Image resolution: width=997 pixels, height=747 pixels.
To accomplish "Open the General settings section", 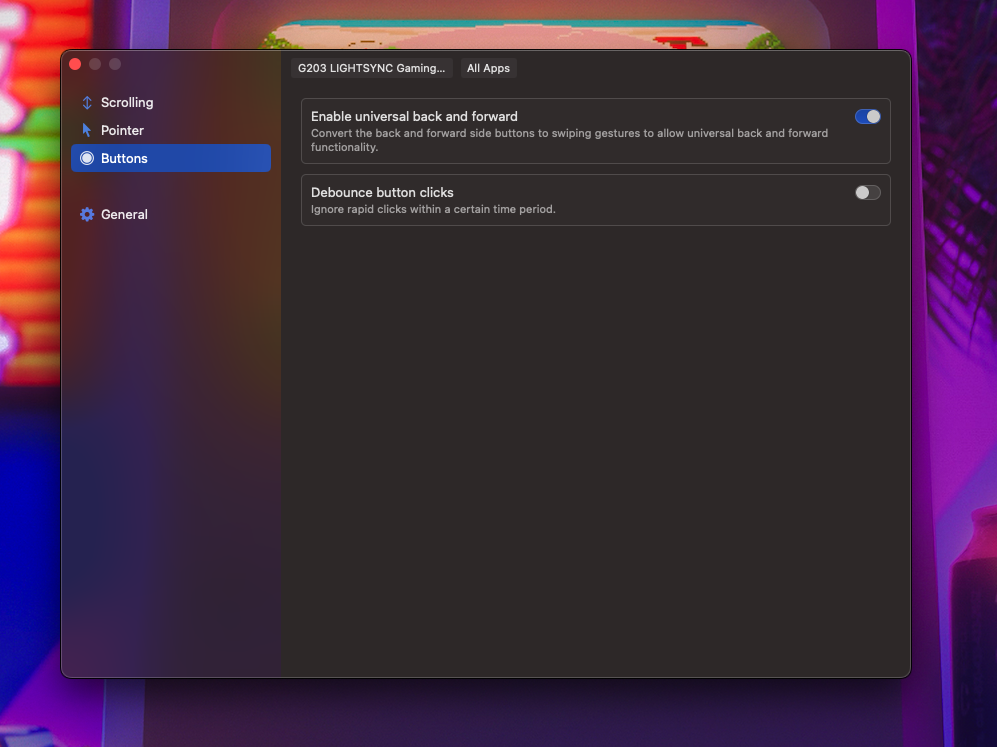I will 124,215.
